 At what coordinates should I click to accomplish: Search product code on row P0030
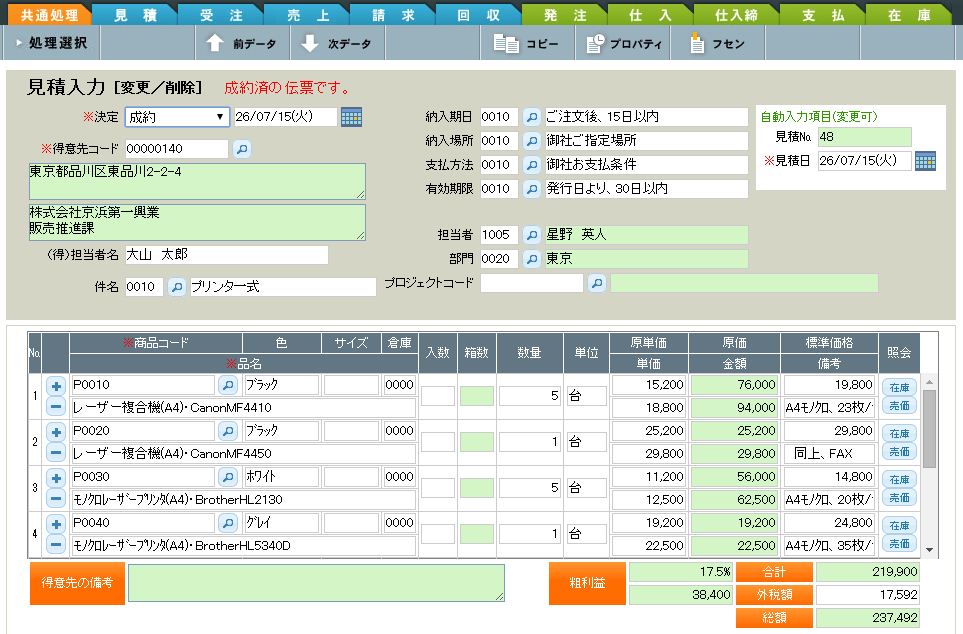(228, 477)
